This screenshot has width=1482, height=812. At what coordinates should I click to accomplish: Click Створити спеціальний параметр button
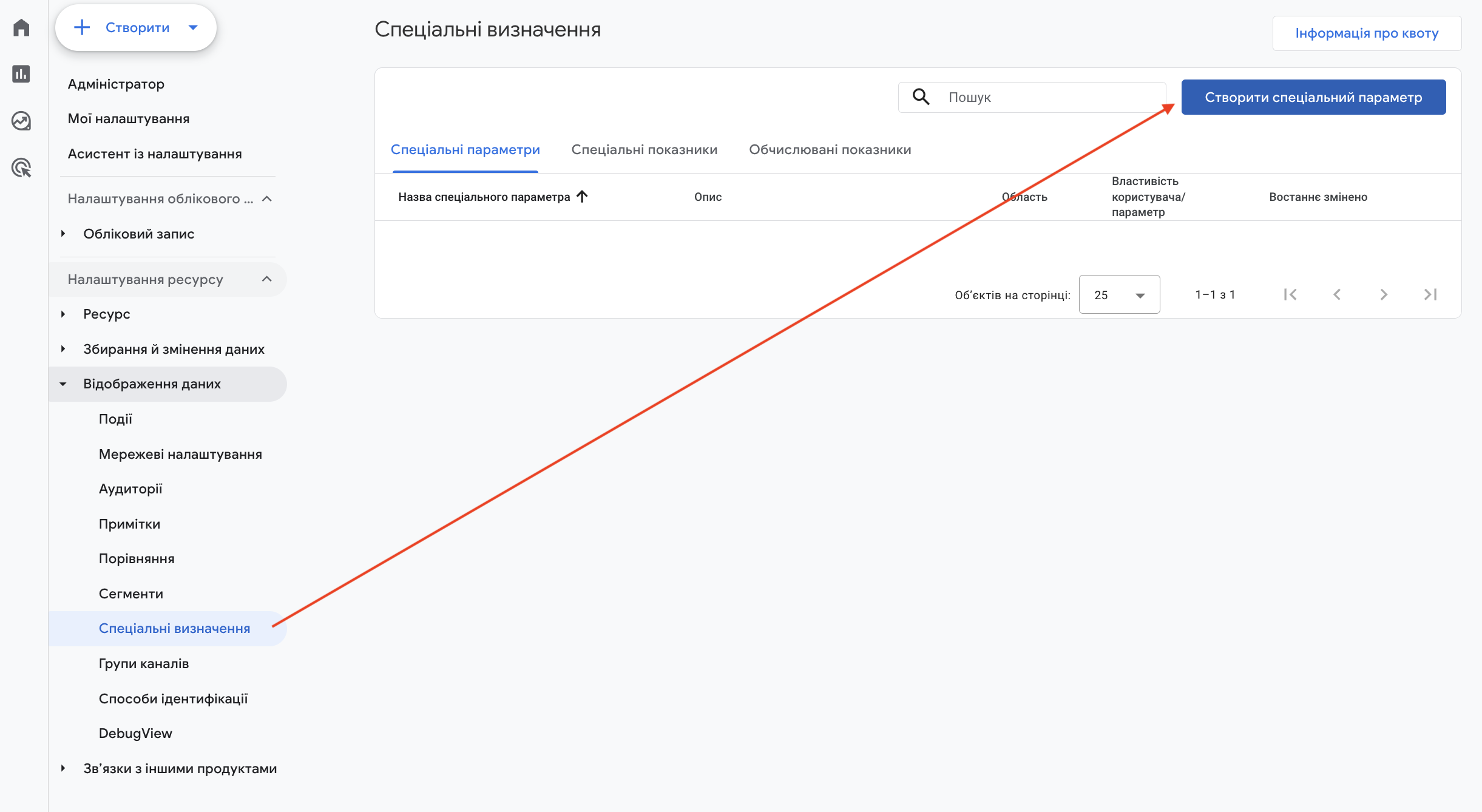[1313, 97]
